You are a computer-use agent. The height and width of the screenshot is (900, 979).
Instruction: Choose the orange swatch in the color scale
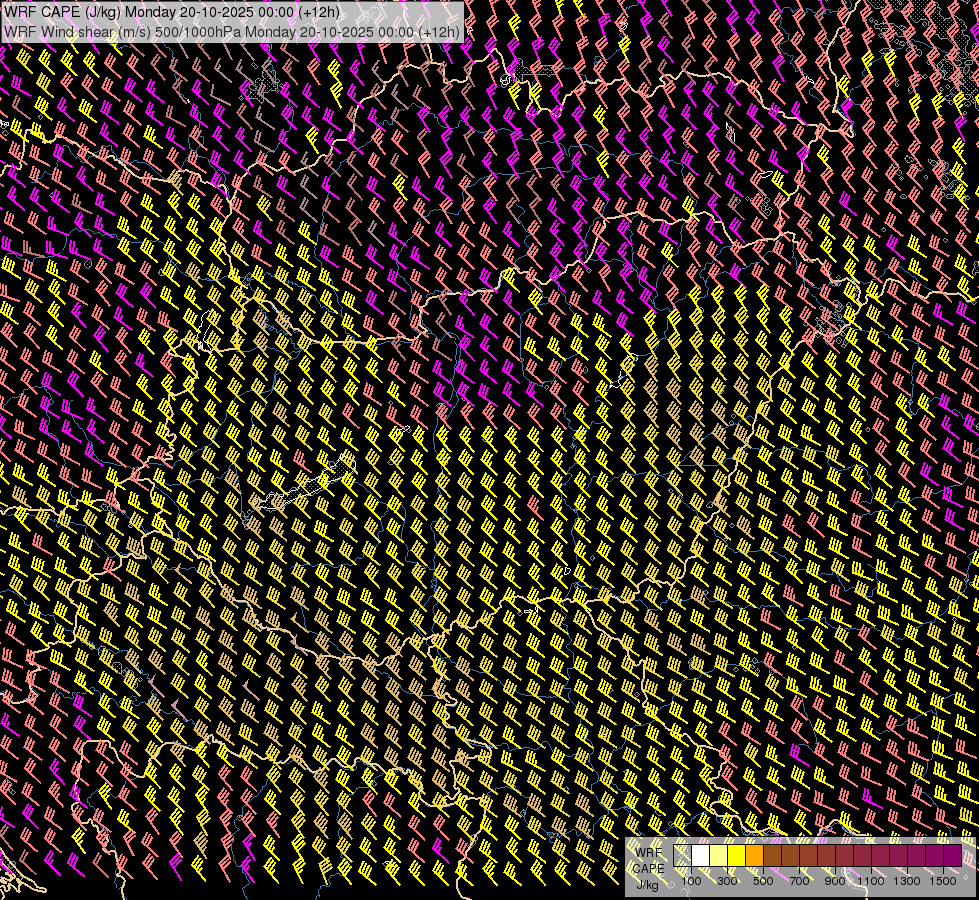[754, 856]
